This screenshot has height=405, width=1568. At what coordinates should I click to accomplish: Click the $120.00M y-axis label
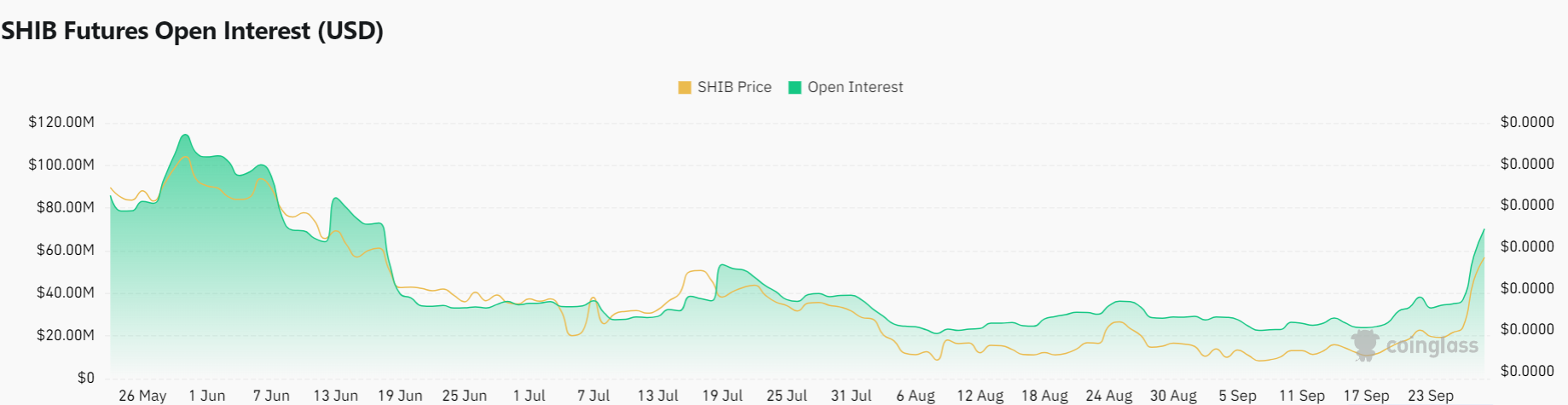[61, 123]
